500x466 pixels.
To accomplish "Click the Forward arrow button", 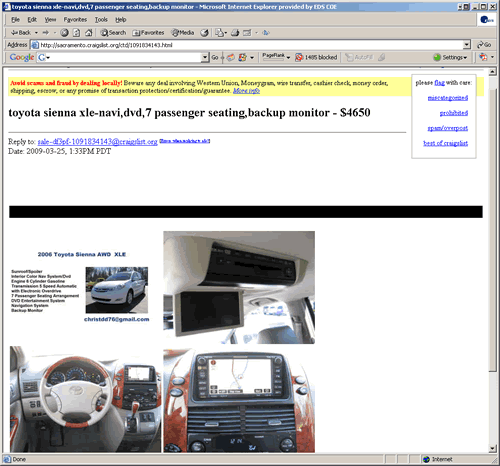I will pos(46,33).
